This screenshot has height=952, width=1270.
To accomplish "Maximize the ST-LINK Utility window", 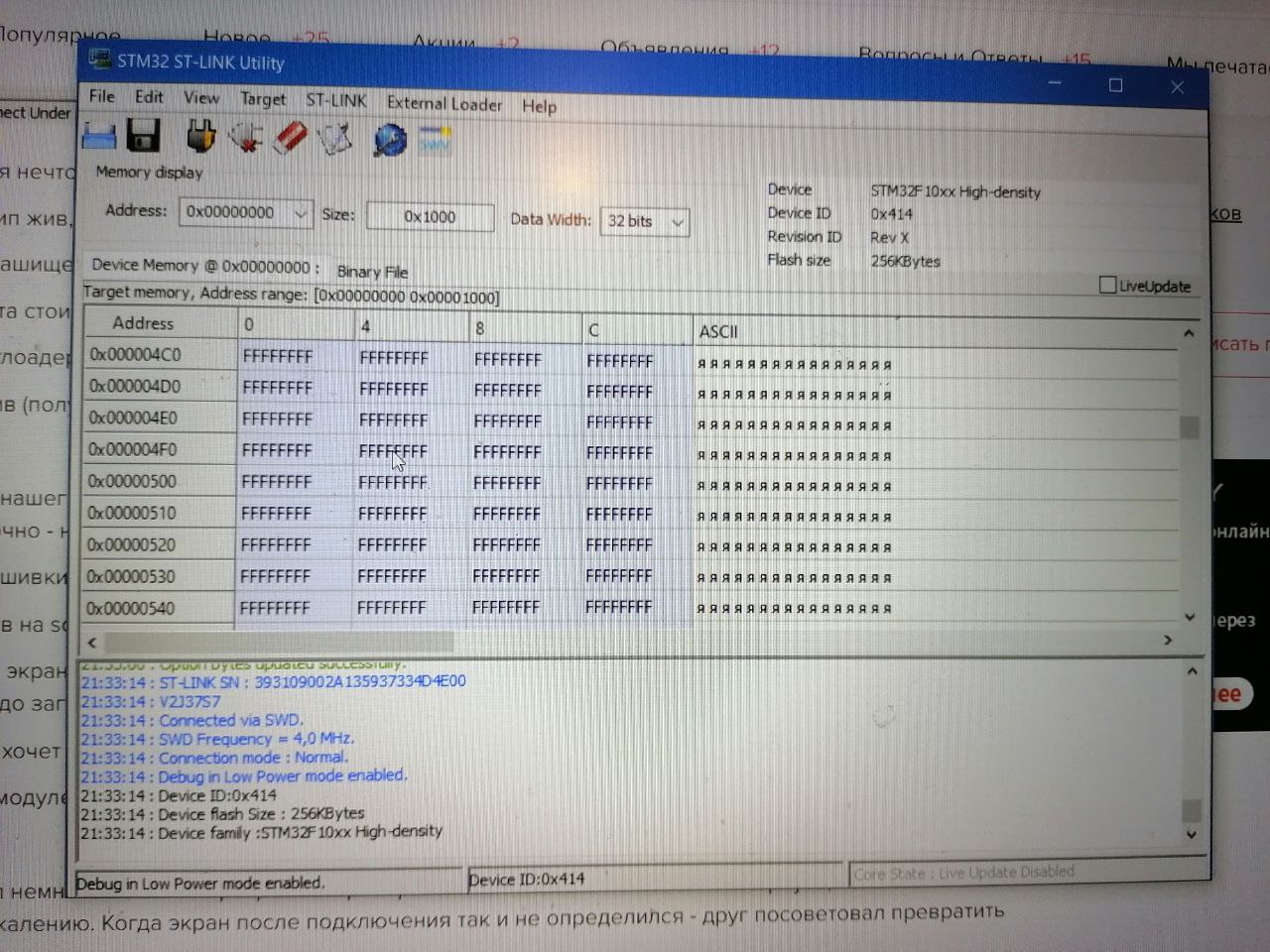I will click(x=1115, y=85).
